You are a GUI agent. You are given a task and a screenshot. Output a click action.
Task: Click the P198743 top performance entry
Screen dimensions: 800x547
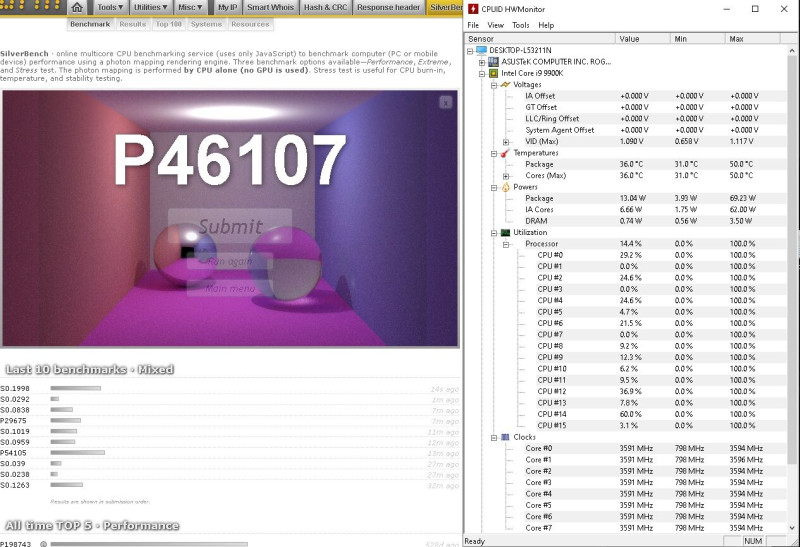(15, 544)
